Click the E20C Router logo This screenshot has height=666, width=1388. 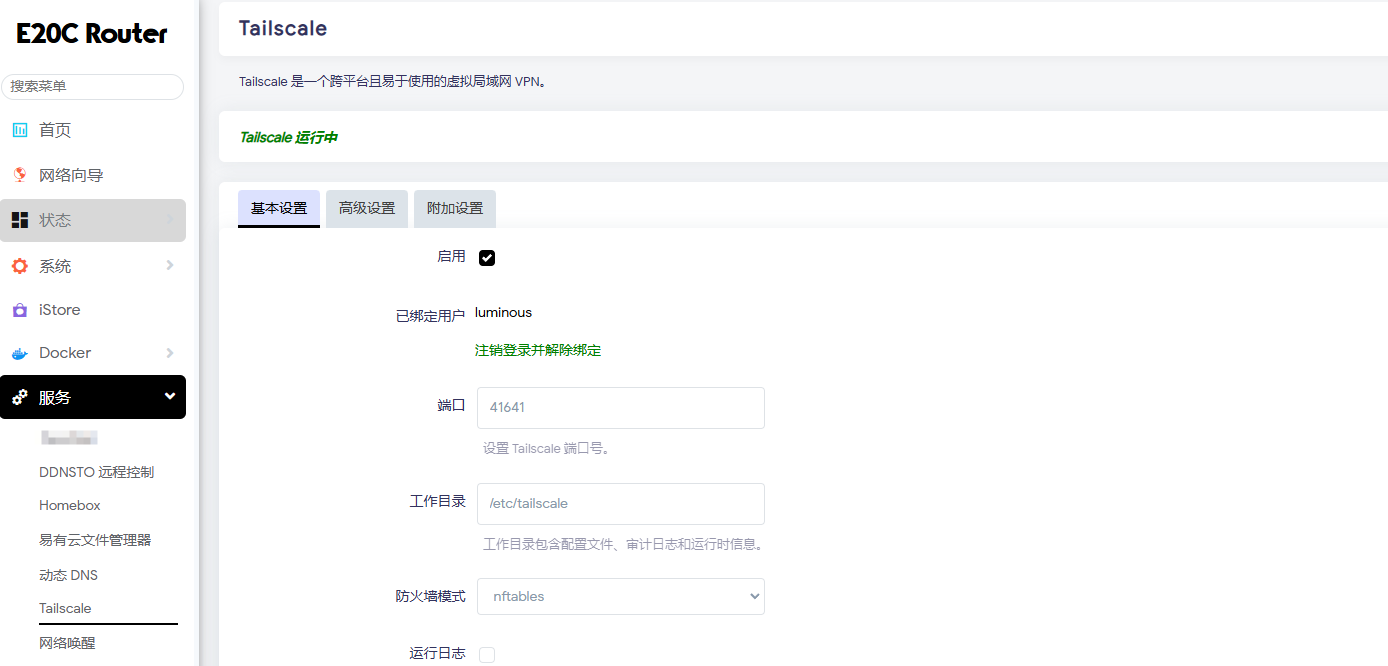(x=92, y=34)
